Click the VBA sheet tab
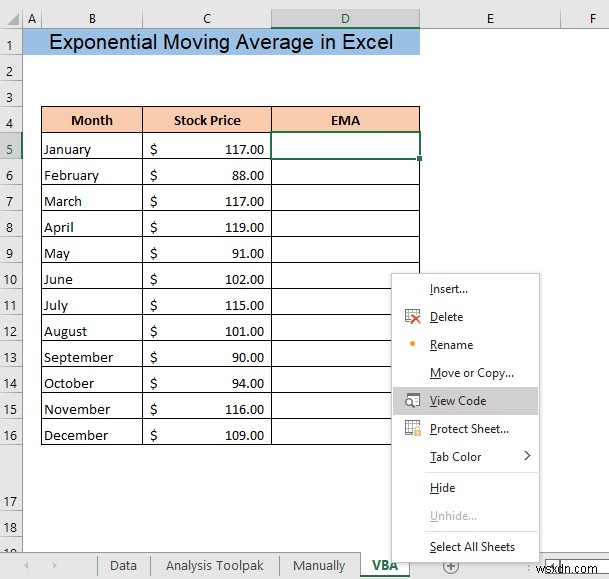The height and width of the screenshot is (579, 609). 385,565
